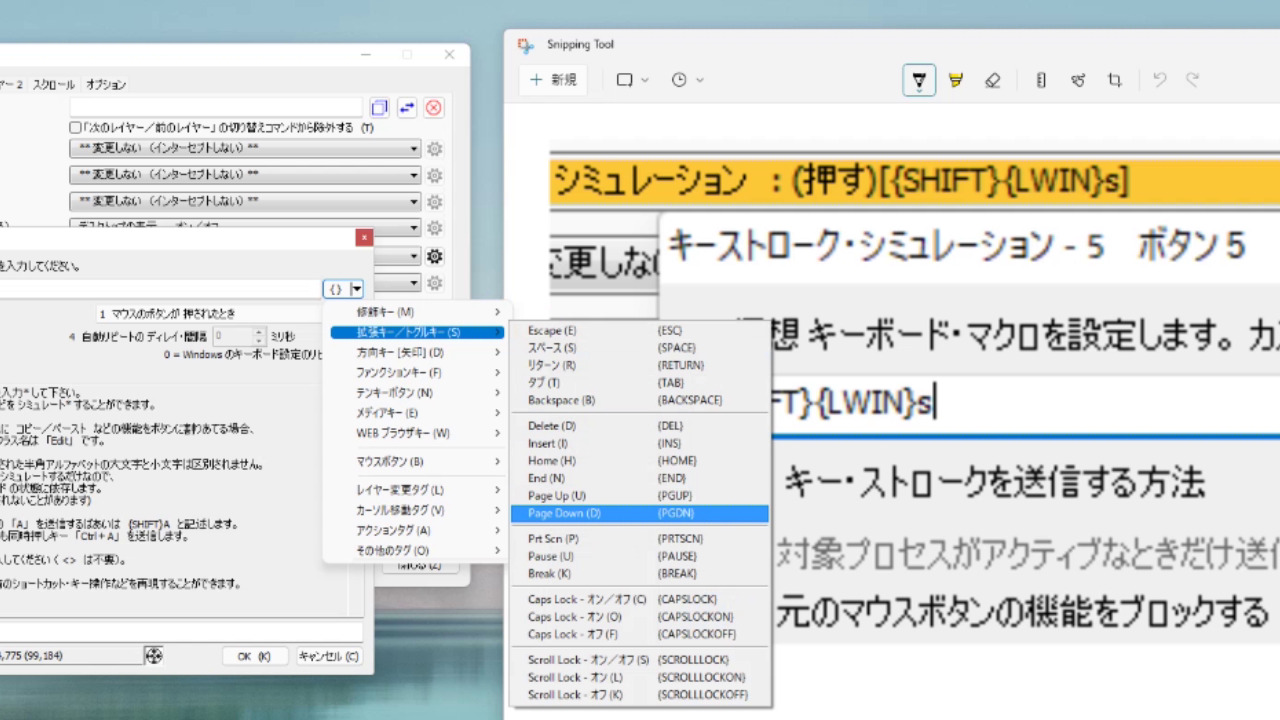Choose Insert (I) {INS} menu entry

point(640,443)
